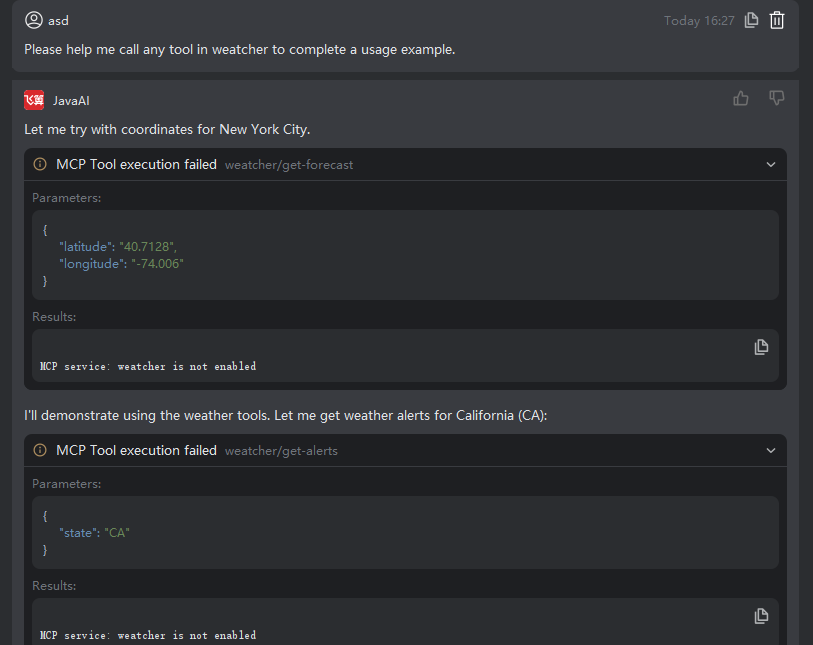The height and width of the screenshot is (645, 813).
Task: Copy the get-forecast results output
Action: (761, 347)
